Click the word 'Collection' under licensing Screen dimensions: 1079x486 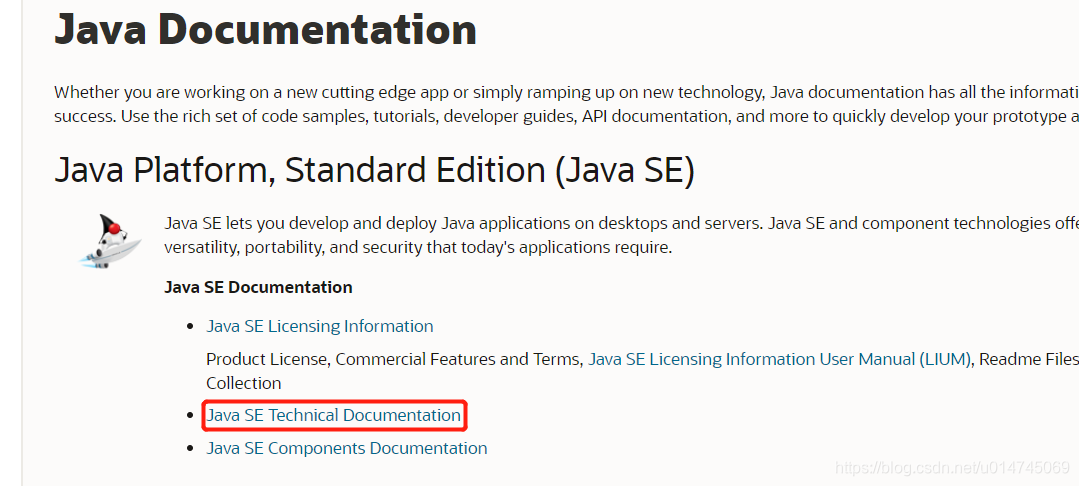tap(244, 383)
